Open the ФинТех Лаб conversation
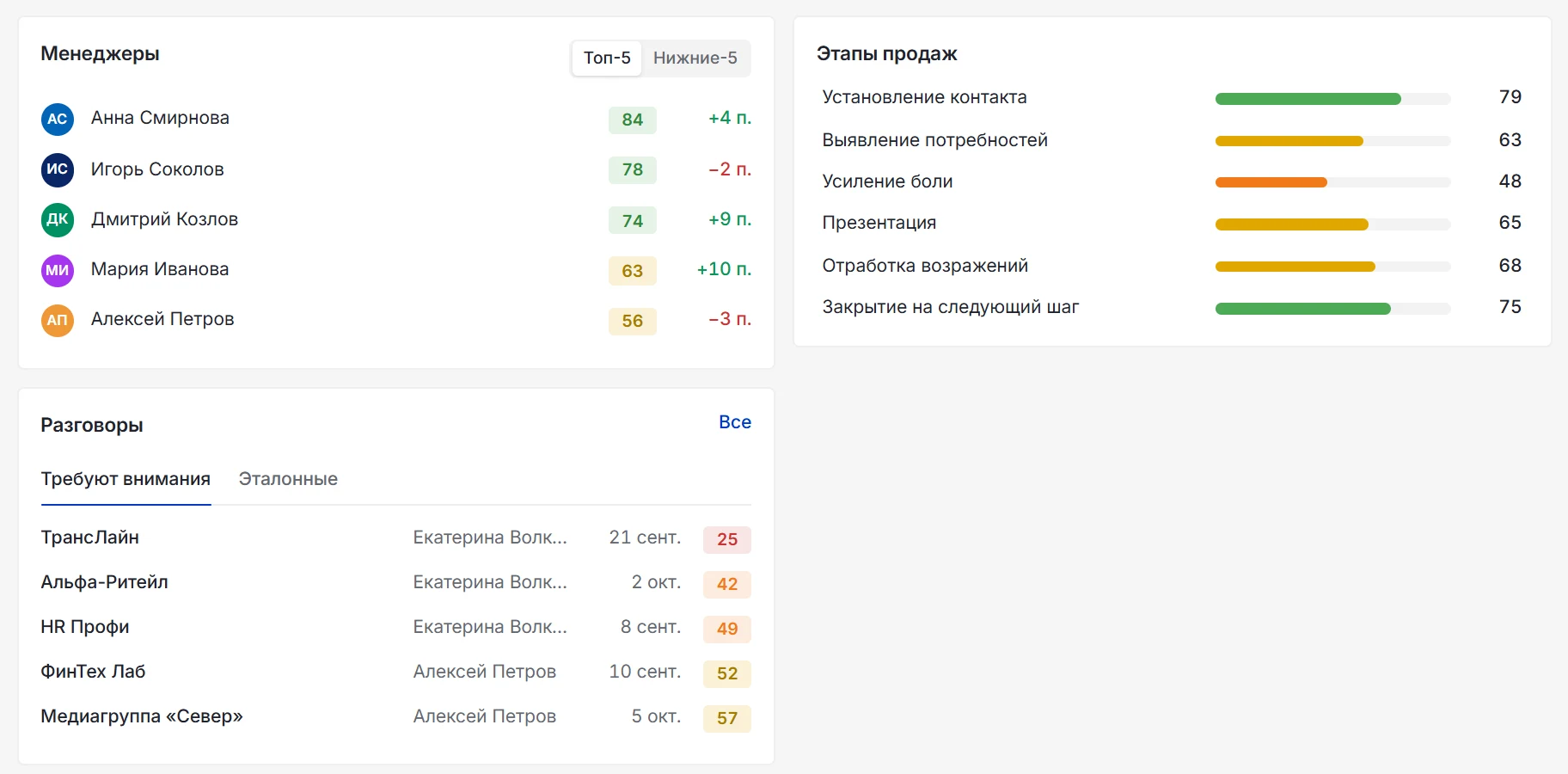The height and width of the screenshot is (774, 1568). click(93, 672)
